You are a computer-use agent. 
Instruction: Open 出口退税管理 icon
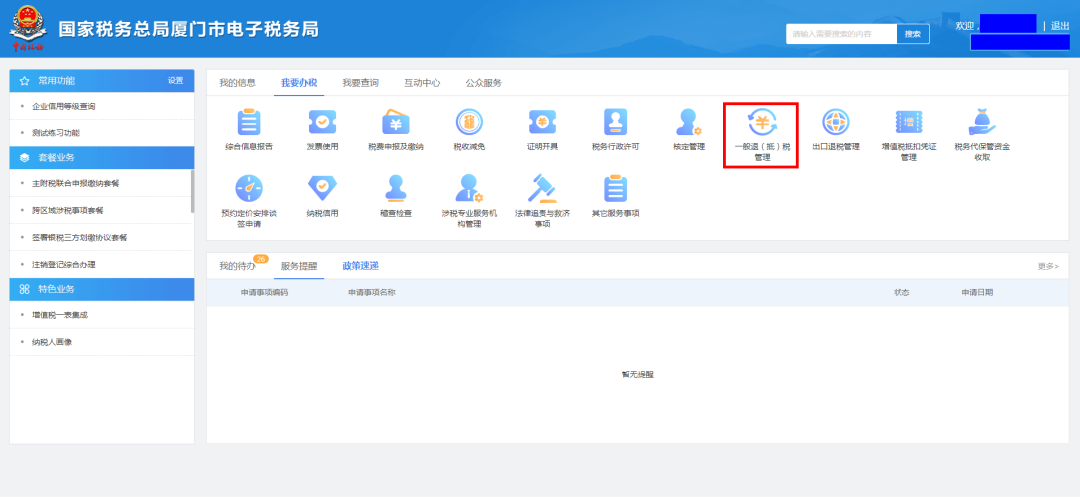coord(835,123)
